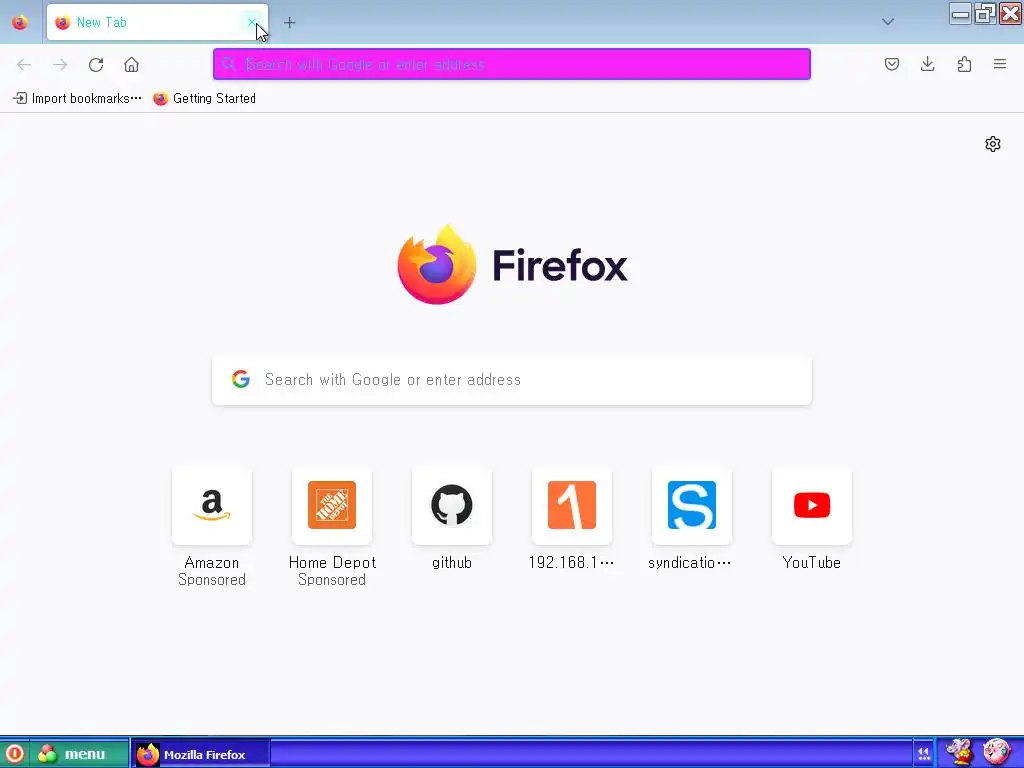
Task: Click the Firefox View icon at top-left
Action: [x=20, y=22]
